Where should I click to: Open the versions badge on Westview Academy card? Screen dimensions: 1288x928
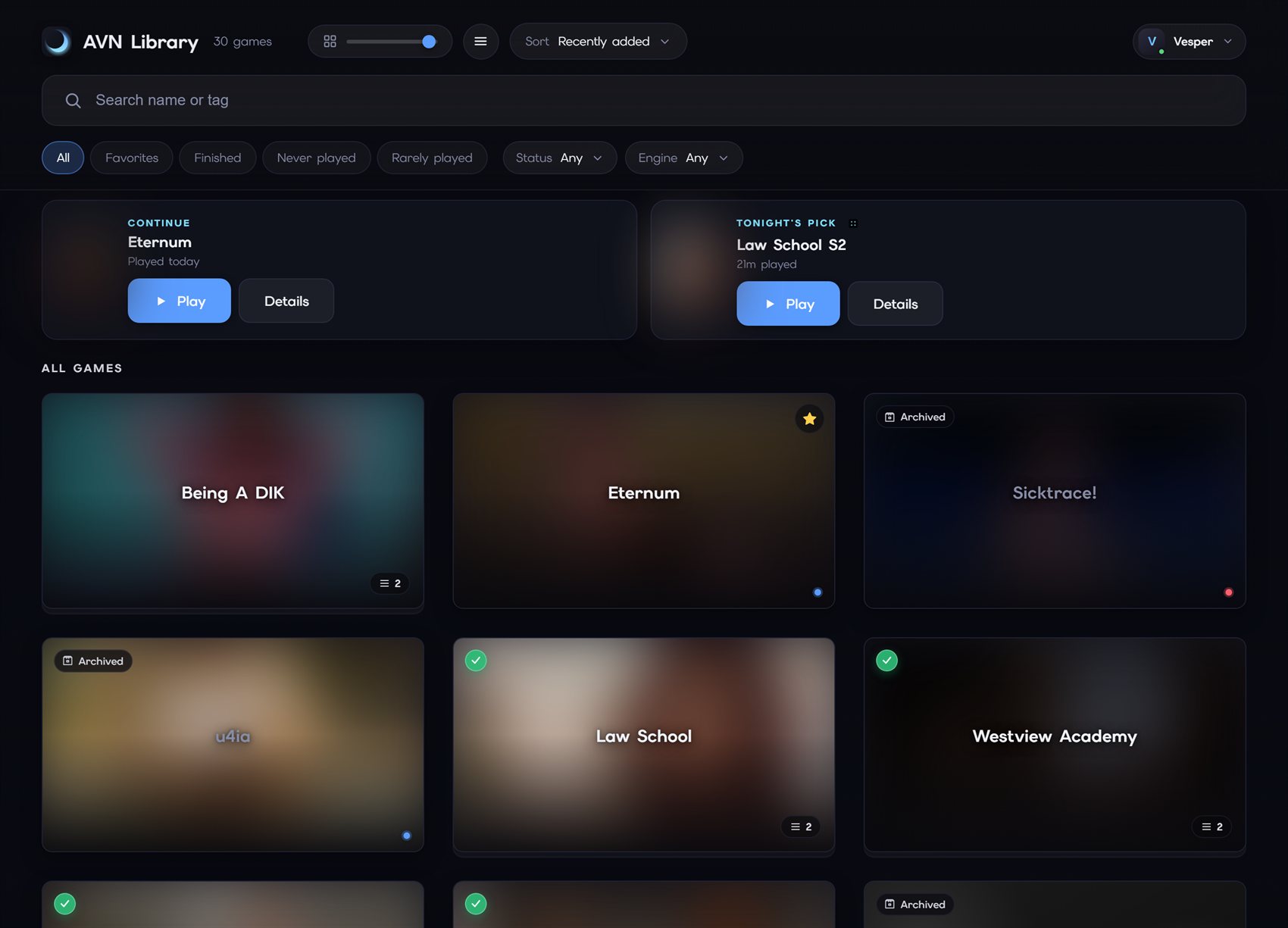coord(1211,826)
